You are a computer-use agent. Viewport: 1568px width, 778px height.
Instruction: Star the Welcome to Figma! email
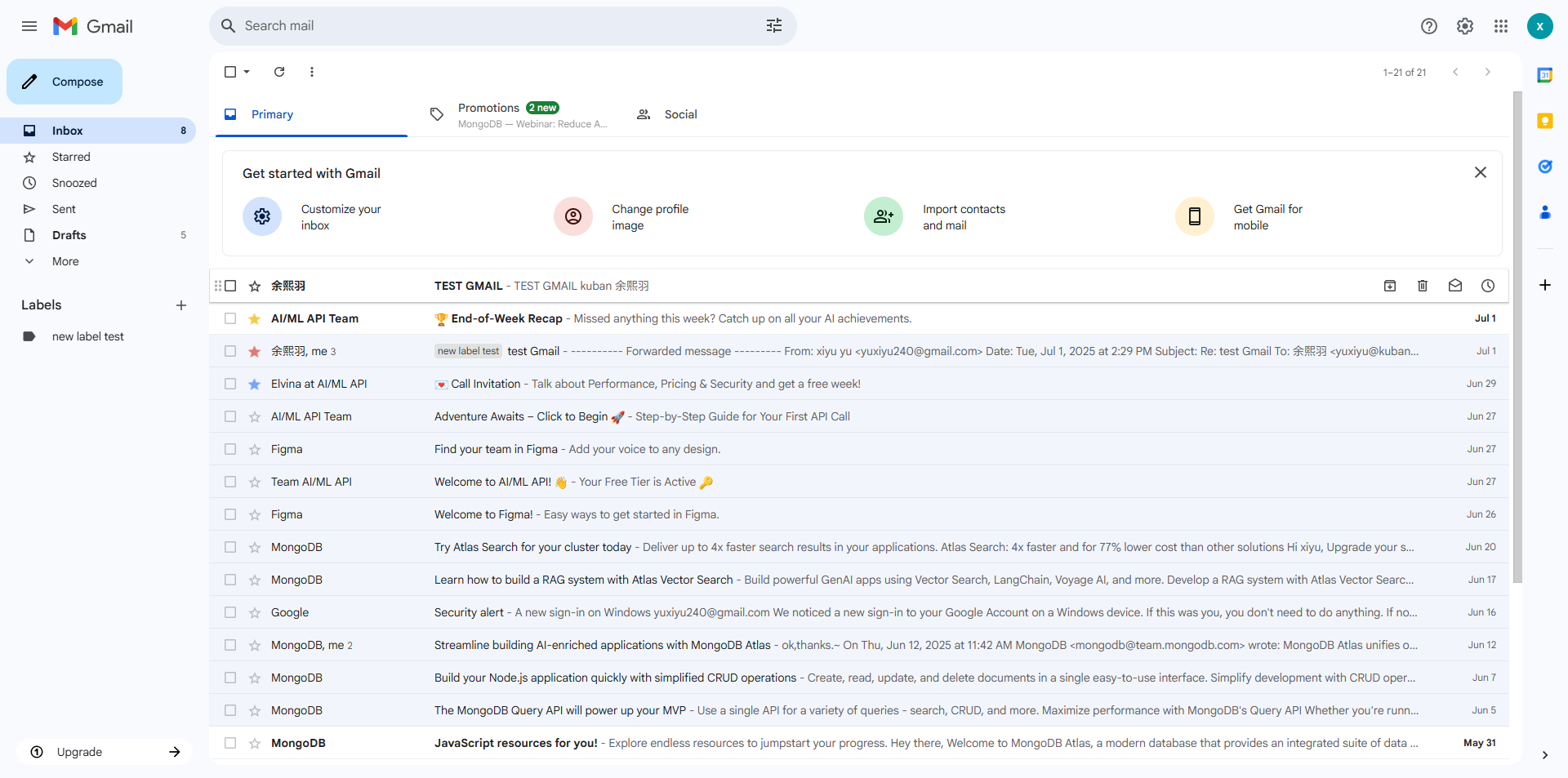pyautogui.click(x=255, y=514)
